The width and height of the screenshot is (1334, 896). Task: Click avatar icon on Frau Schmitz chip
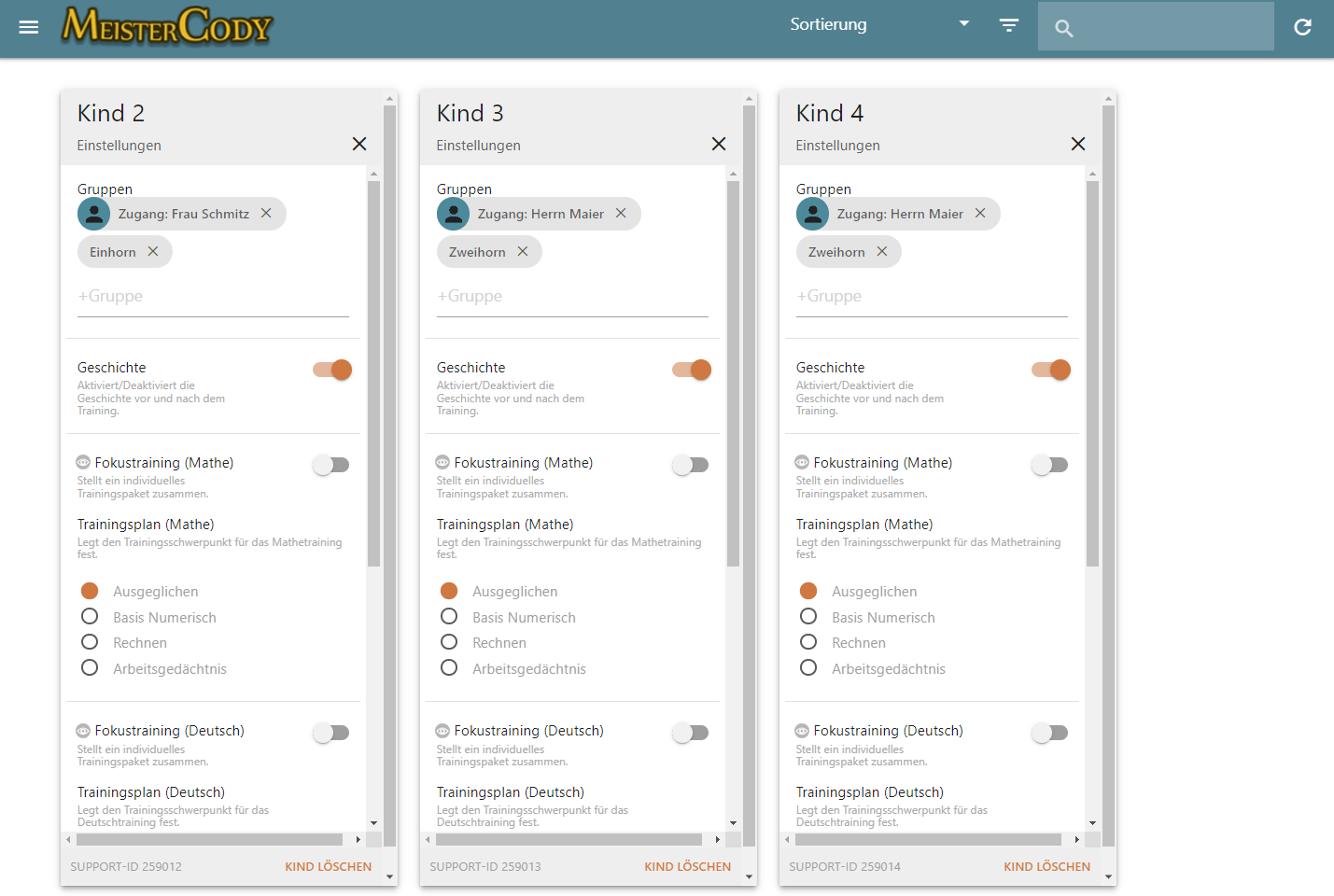point(93,214)
